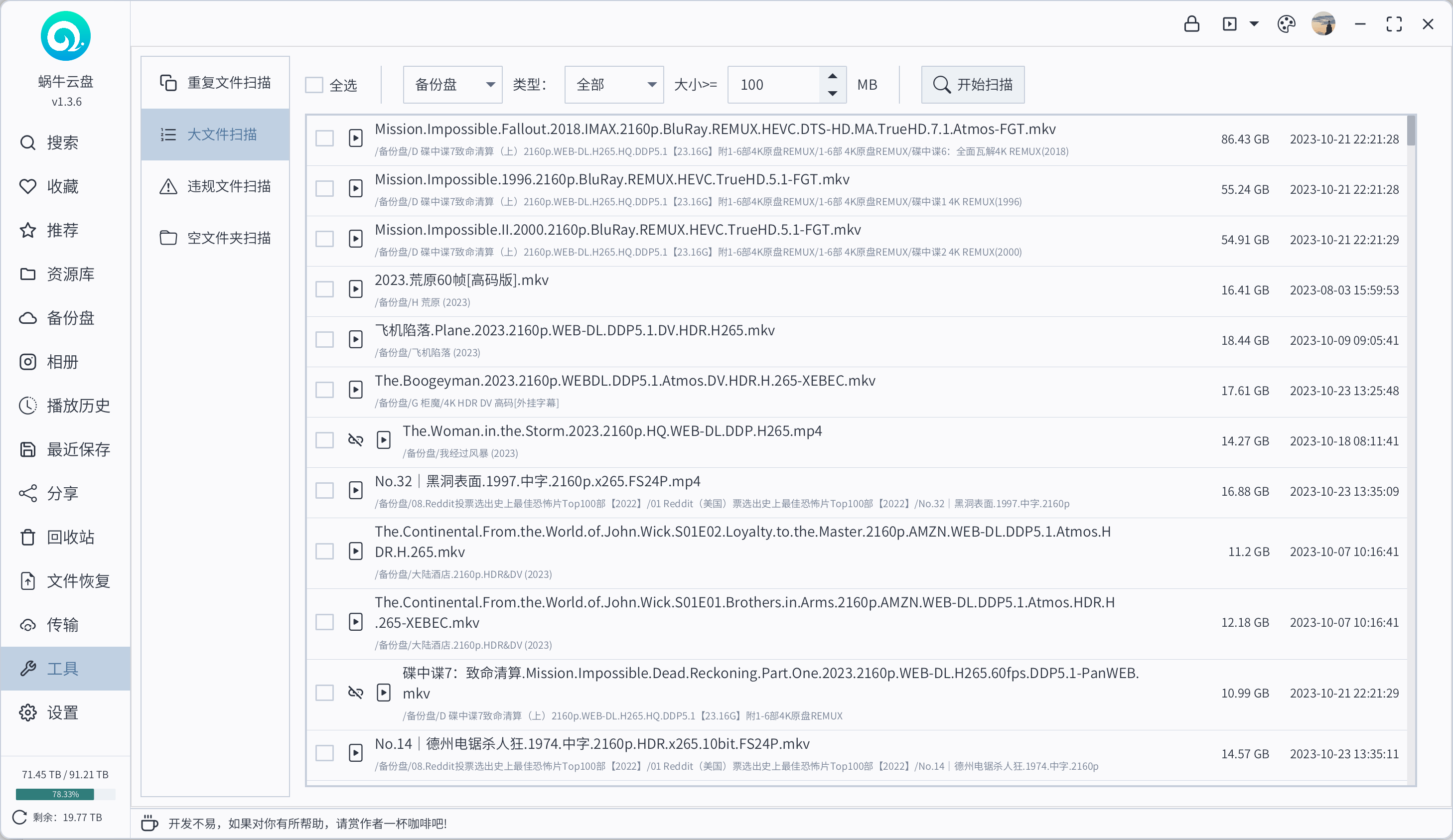Switch to 重复文件扫描 tab

point(215,82)
